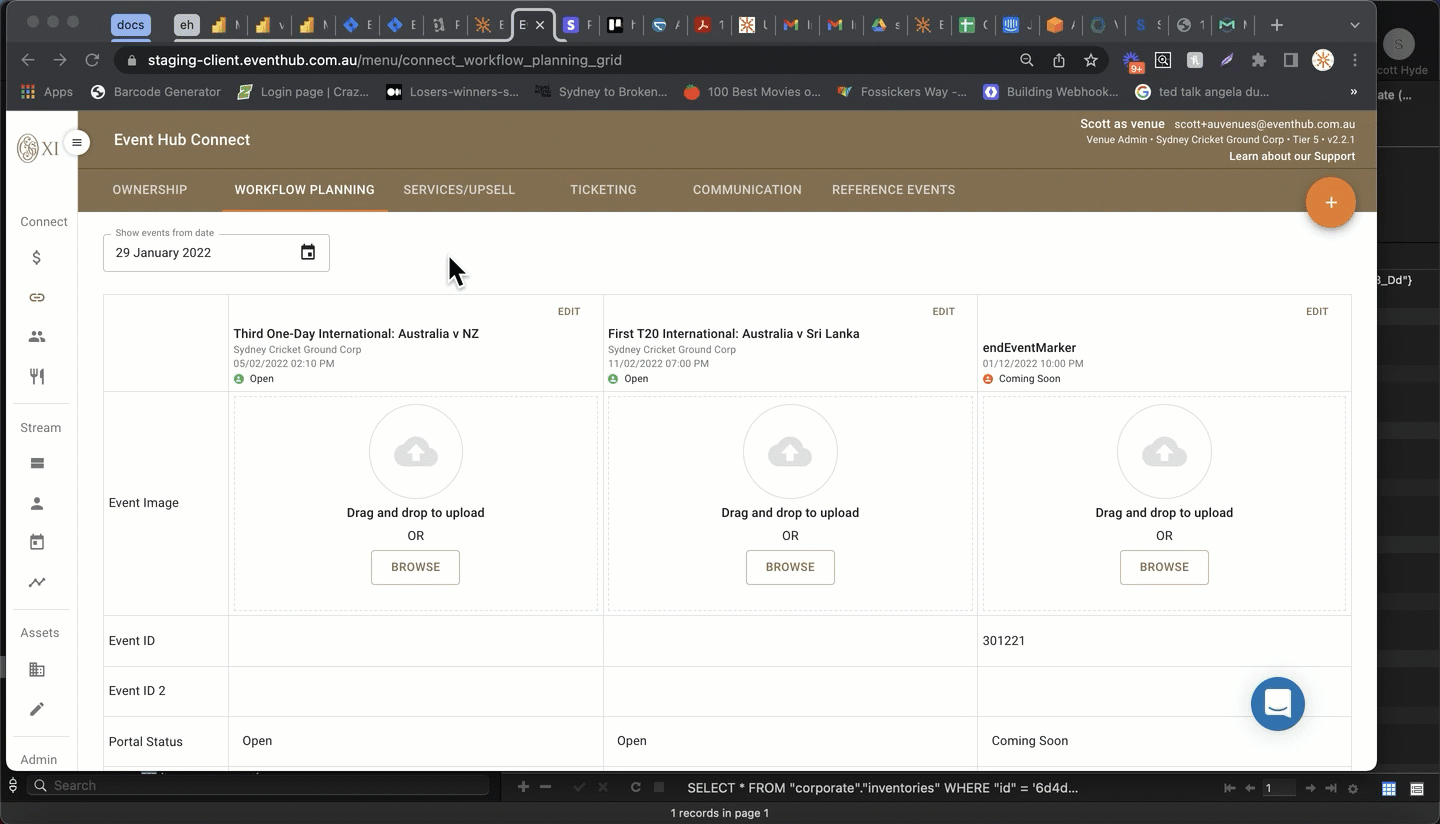
Task: Switch to the Workflow Planning tab
Action: pos(304,189)
